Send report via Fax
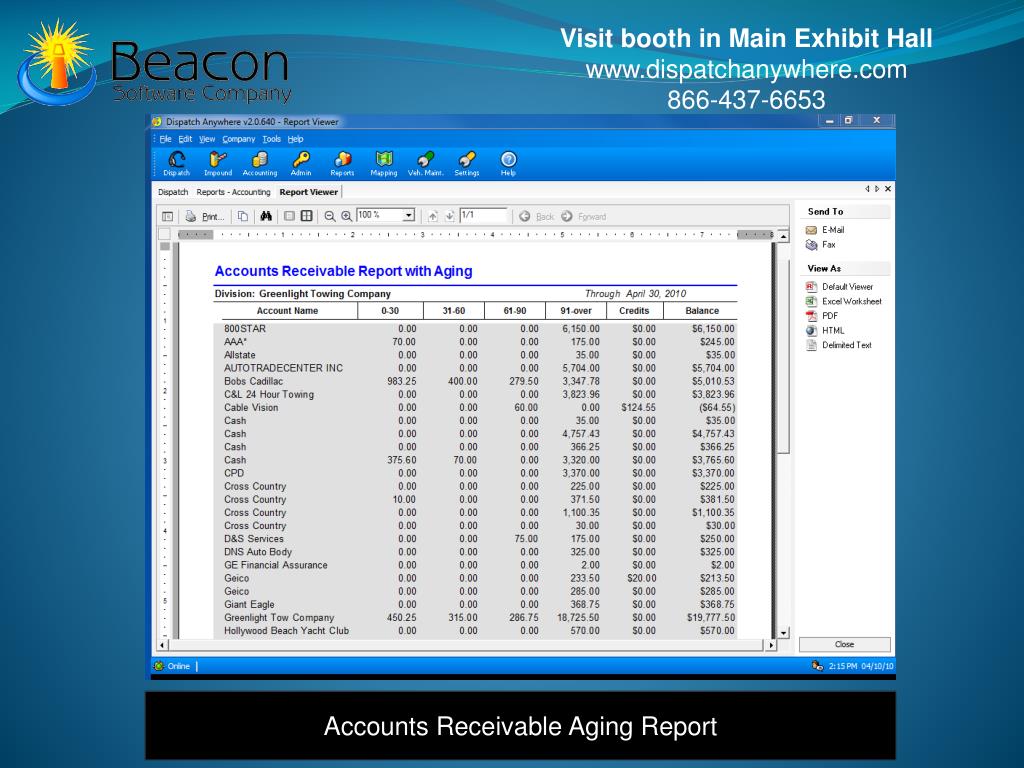The image size is (1024, 768). click(821, 245)
